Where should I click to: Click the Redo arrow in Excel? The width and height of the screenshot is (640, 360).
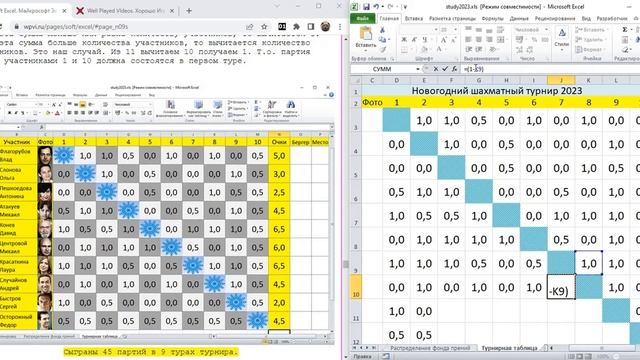point(391,7)
